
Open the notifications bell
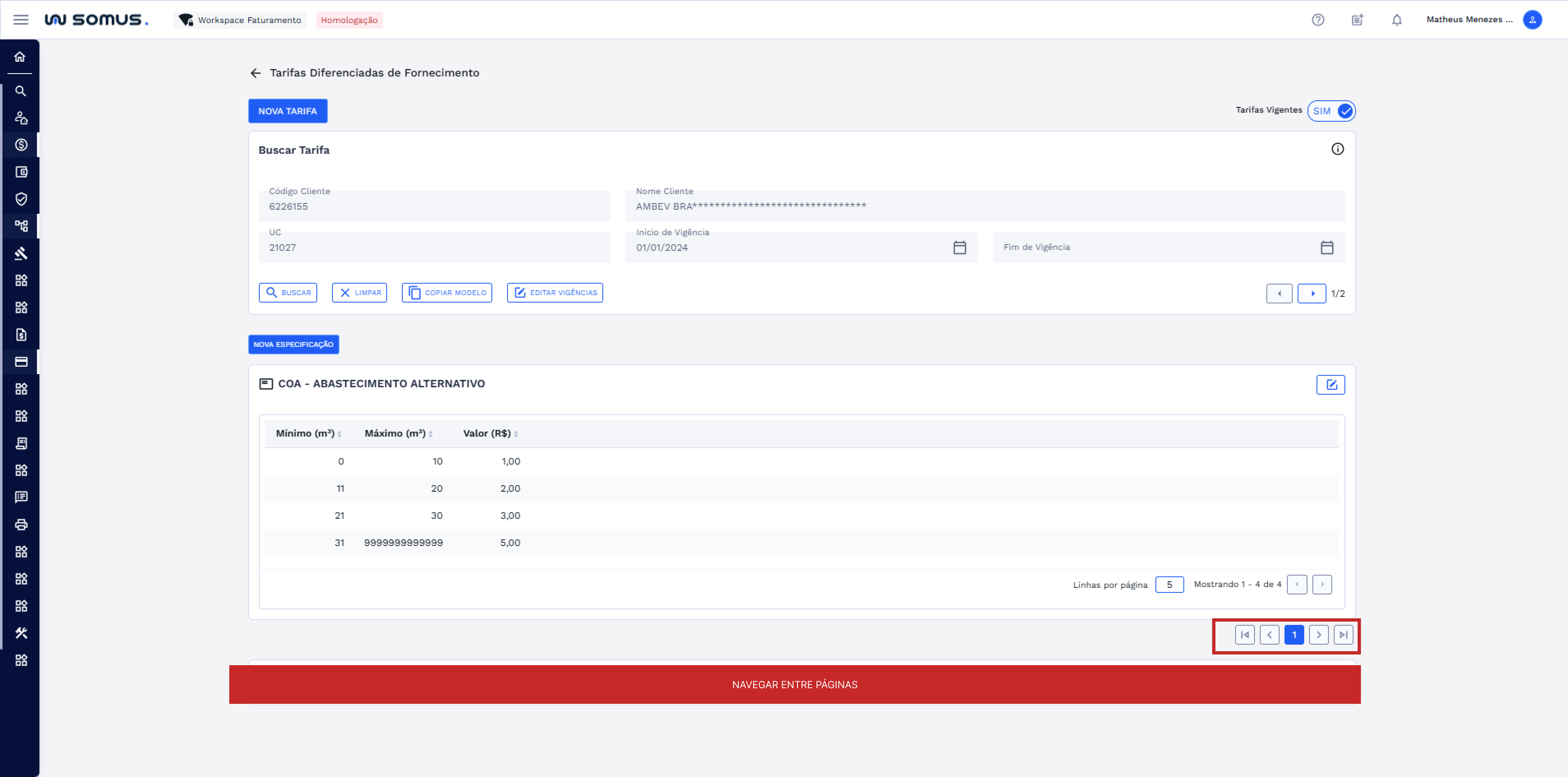coord(1397,19)
